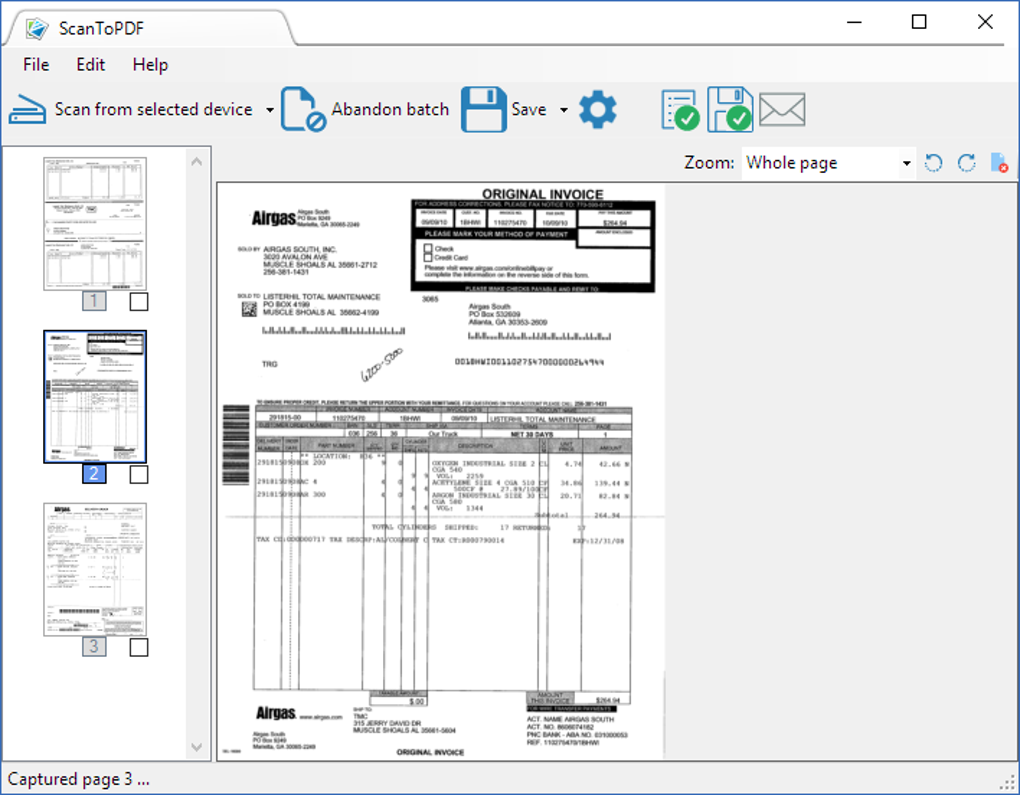The image size is (1020, 795).
Task: Select the page 3 thumbnail
Action: (95, 569)
